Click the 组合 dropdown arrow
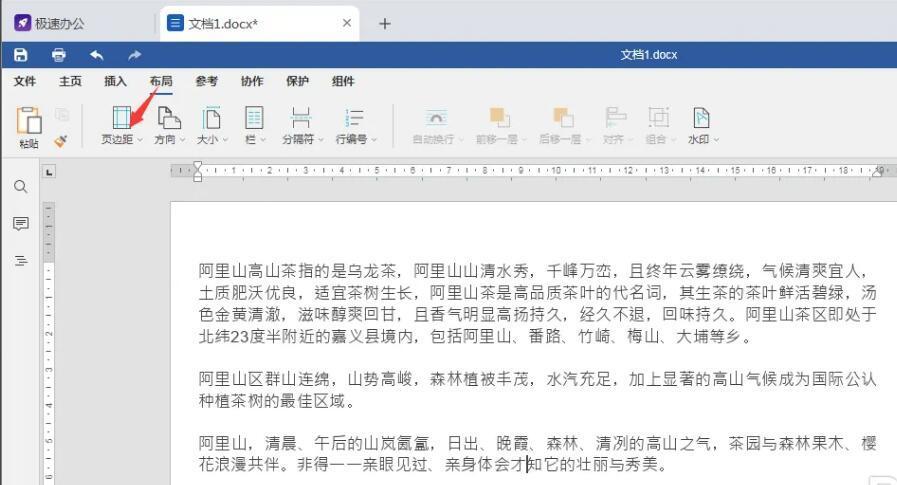 pyautogui.click(x=673, y=140)
